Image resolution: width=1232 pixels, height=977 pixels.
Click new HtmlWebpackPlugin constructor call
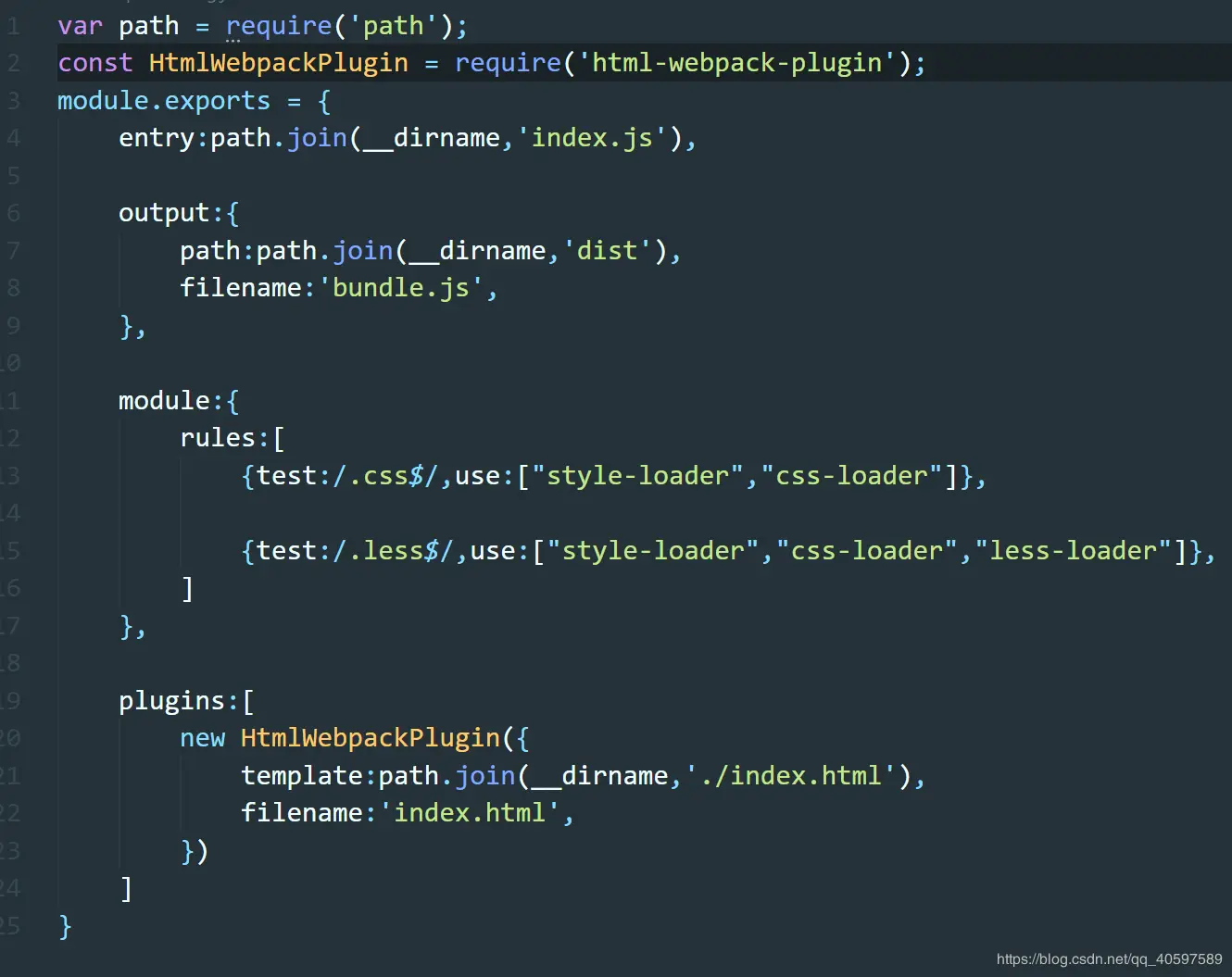point(340,738)
